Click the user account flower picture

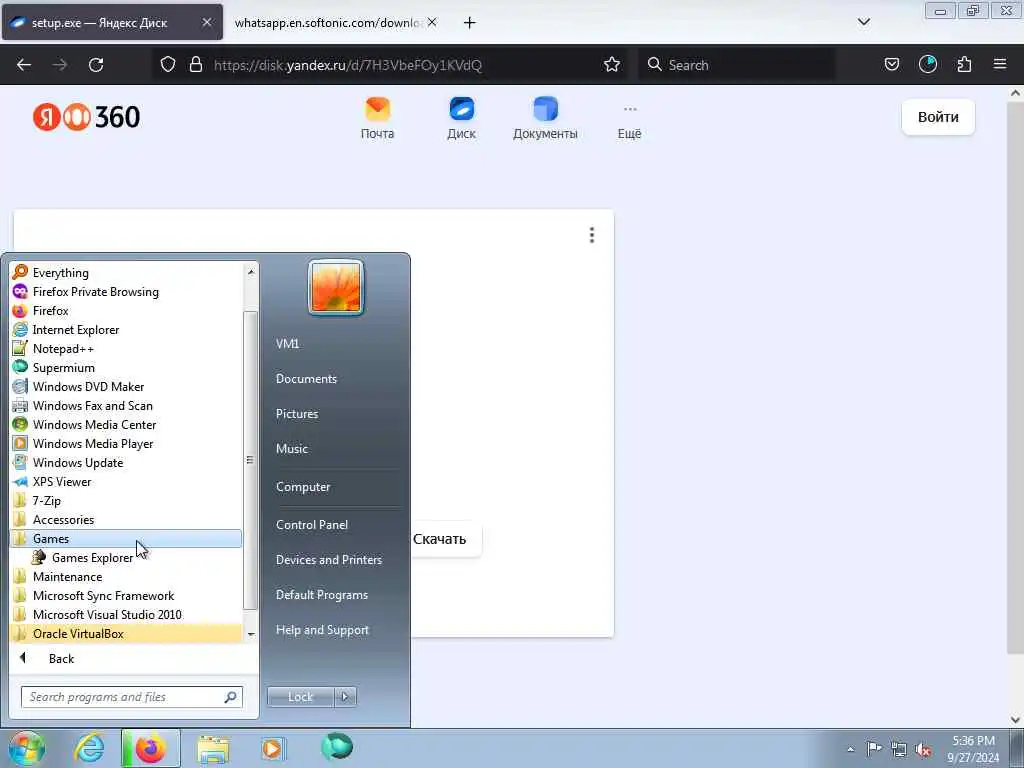point(336,287)
